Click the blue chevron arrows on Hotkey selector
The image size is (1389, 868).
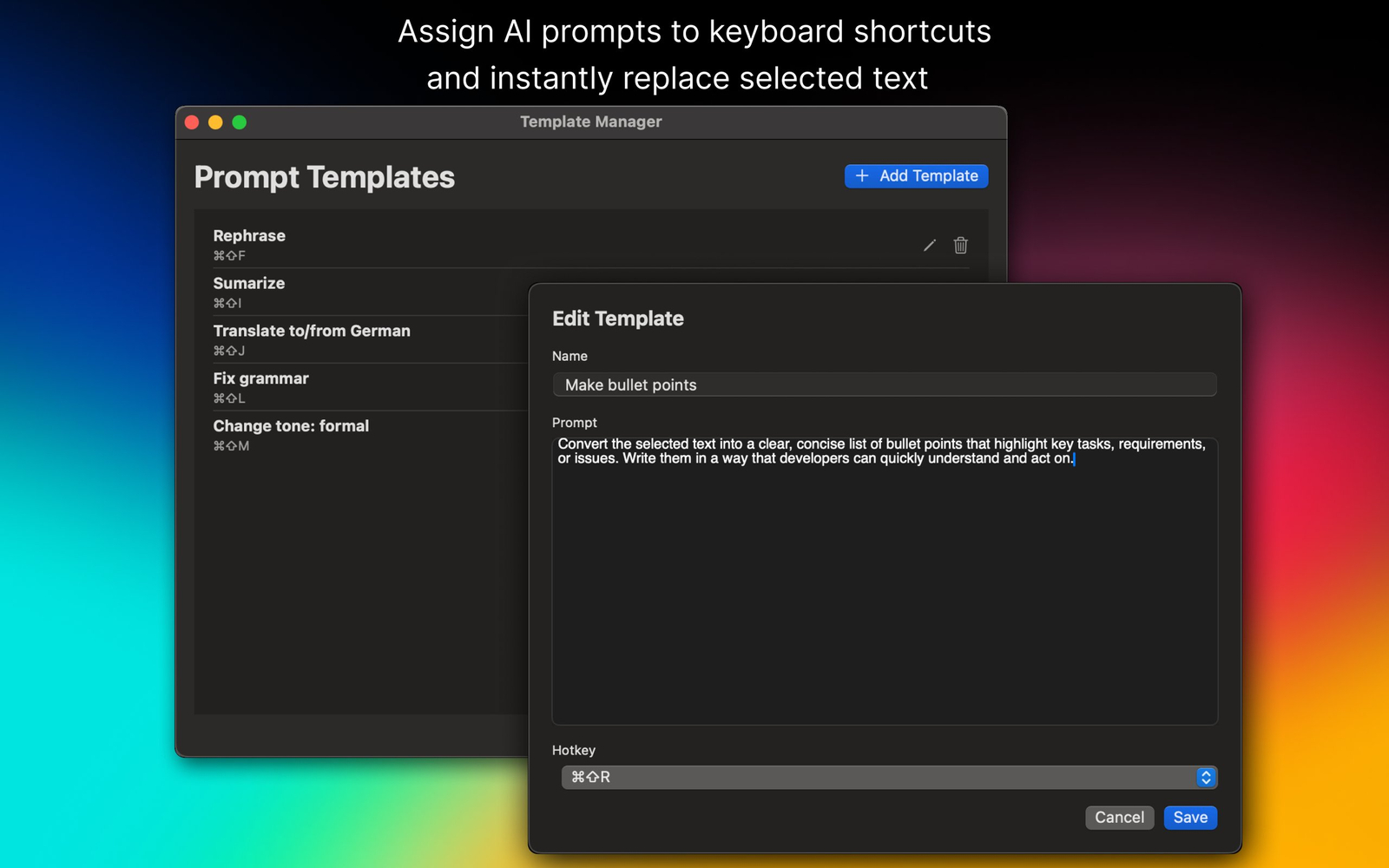point(1205,777)
